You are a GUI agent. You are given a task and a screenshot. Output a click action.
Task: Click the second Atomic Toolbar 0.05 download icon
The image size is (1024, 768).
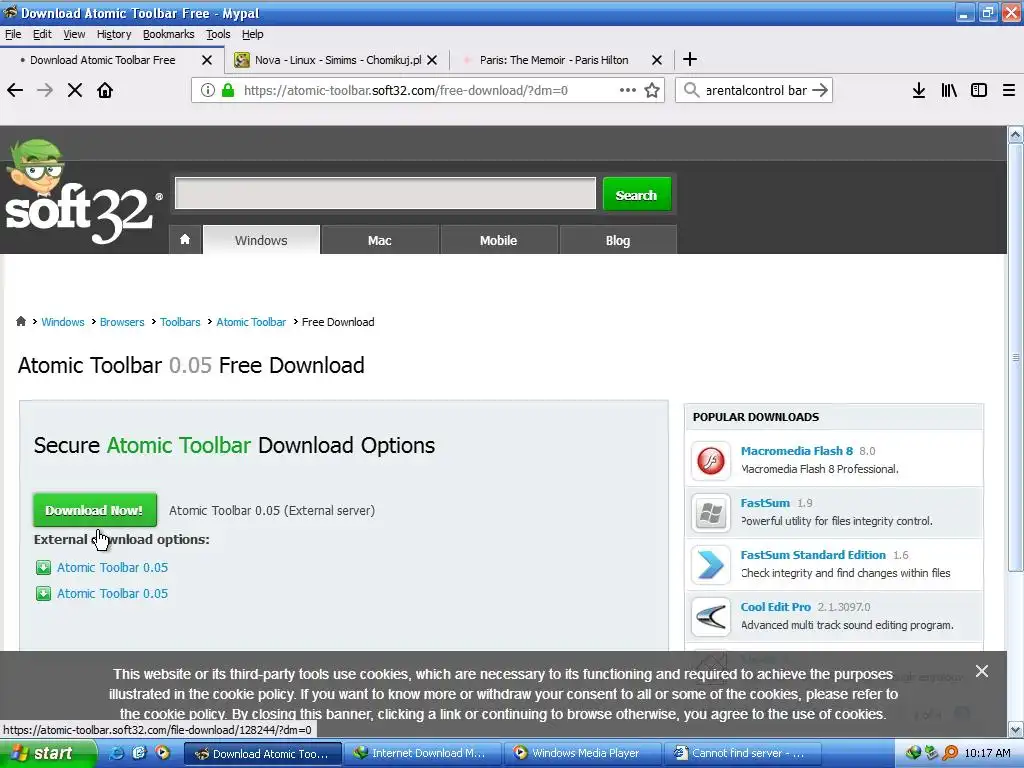click(x=43, y=594)
